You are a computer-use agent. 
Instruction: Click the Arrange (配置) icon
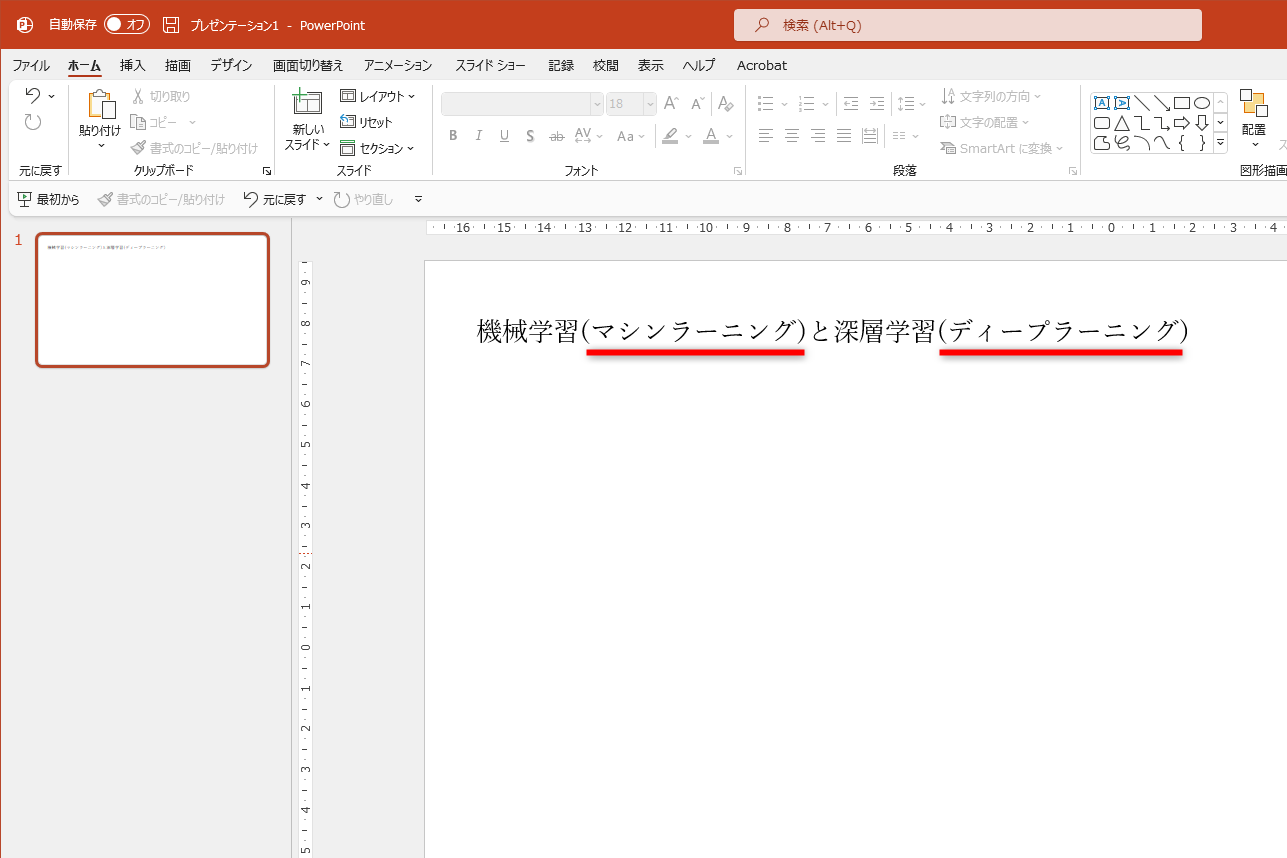(x=1253, y=104)
